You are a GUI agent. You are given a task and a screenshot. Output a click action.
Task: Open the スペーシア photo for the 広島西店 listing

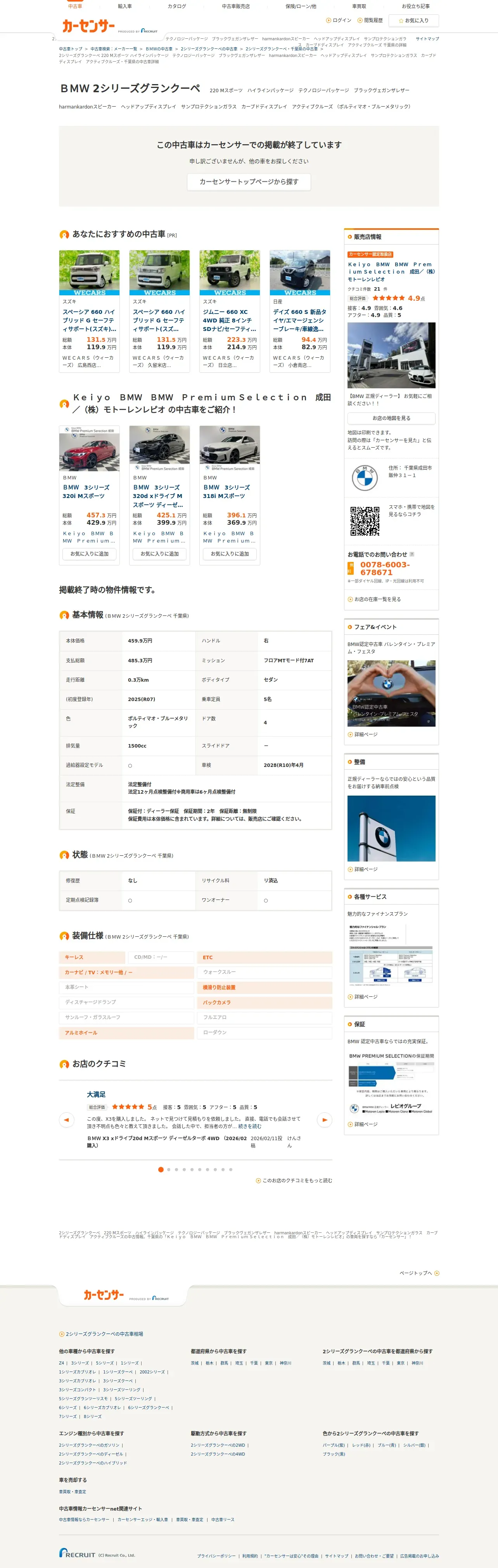click(90, 273)
